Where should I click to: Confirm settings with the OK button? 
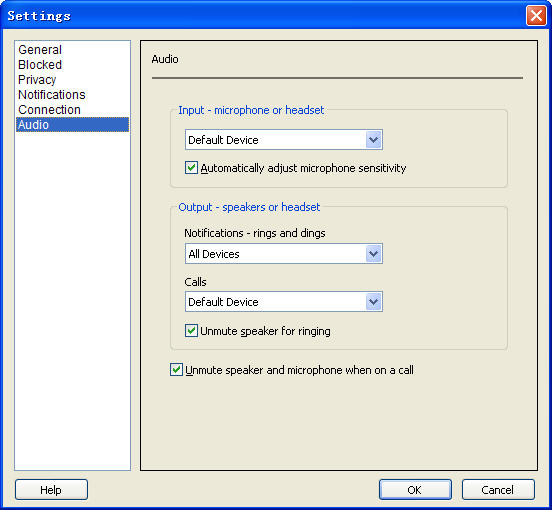click(x=415, y=490)
